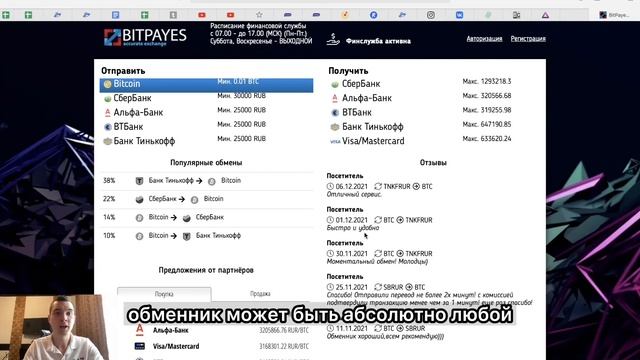Open the BitPaye... bookmark in the bookmarks bar
The width and height of the screenshot is (640, 360).
(614, 15)
